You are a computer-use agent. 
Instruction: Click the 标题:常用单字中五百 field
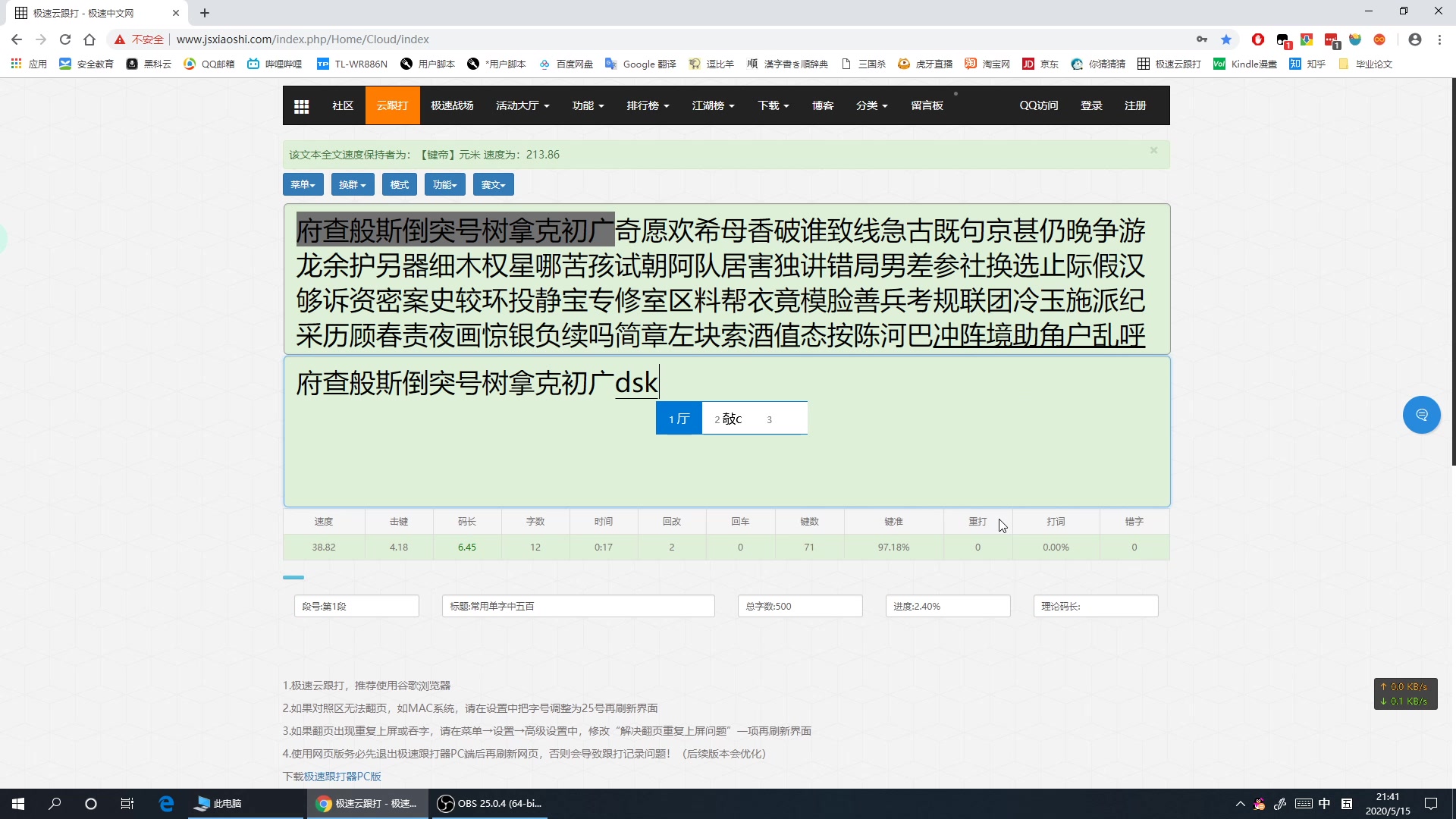tap(578, 606)
